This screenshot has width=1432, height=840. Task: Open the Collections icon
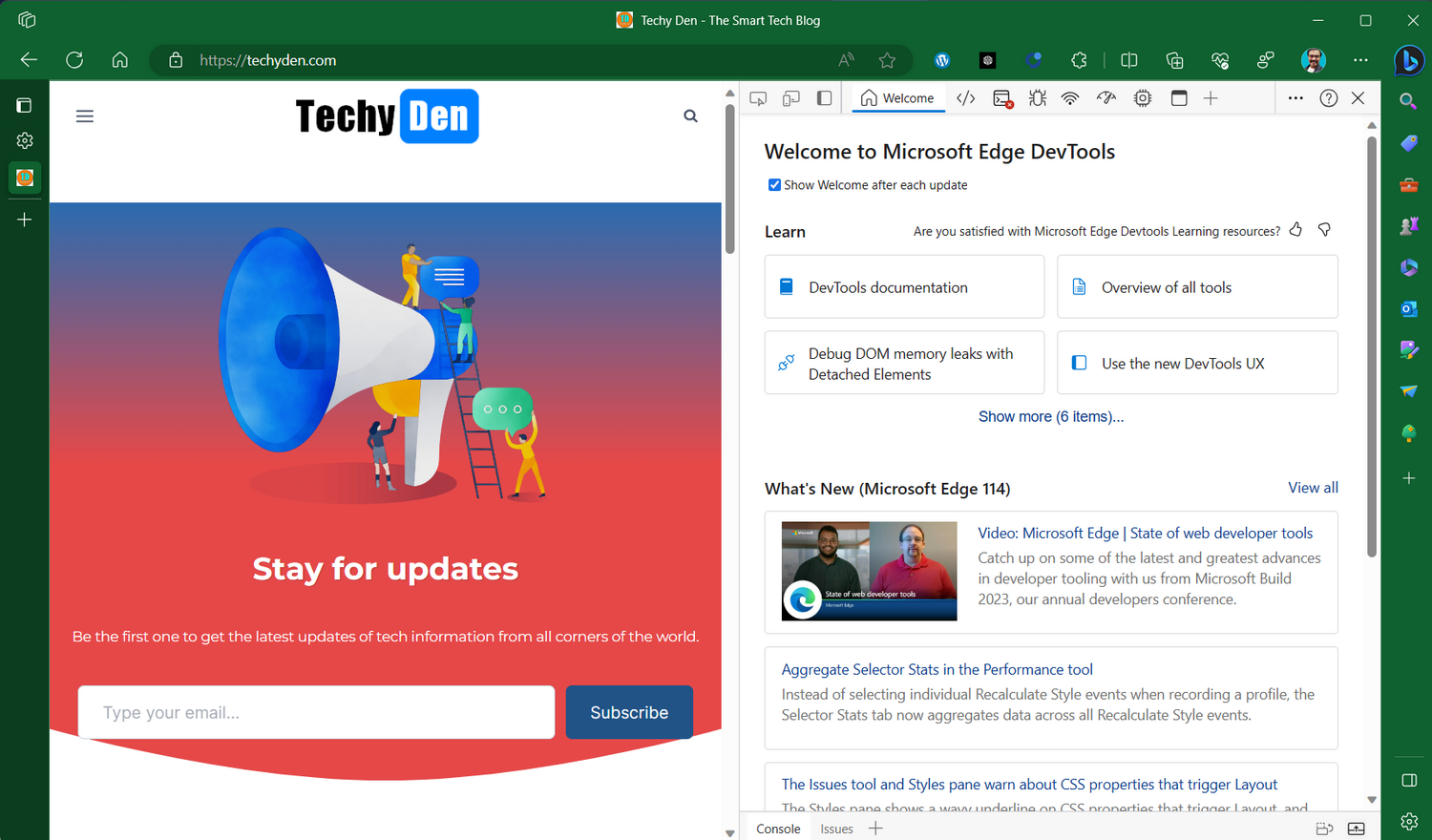[1175, 60]
